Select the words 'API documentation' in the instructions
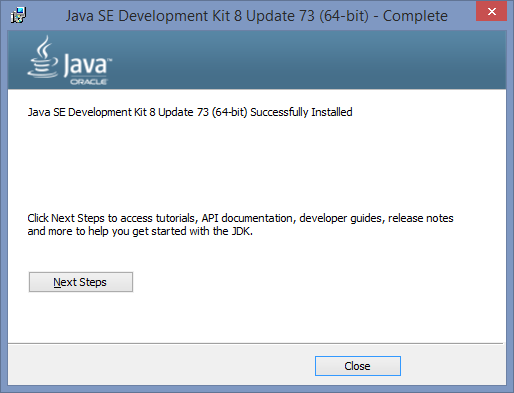 click(247, 218)
